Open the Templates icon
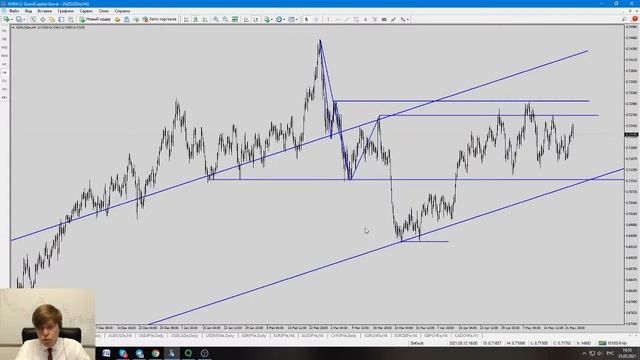Screen dimensions: 640x360 tap(291, 19)
